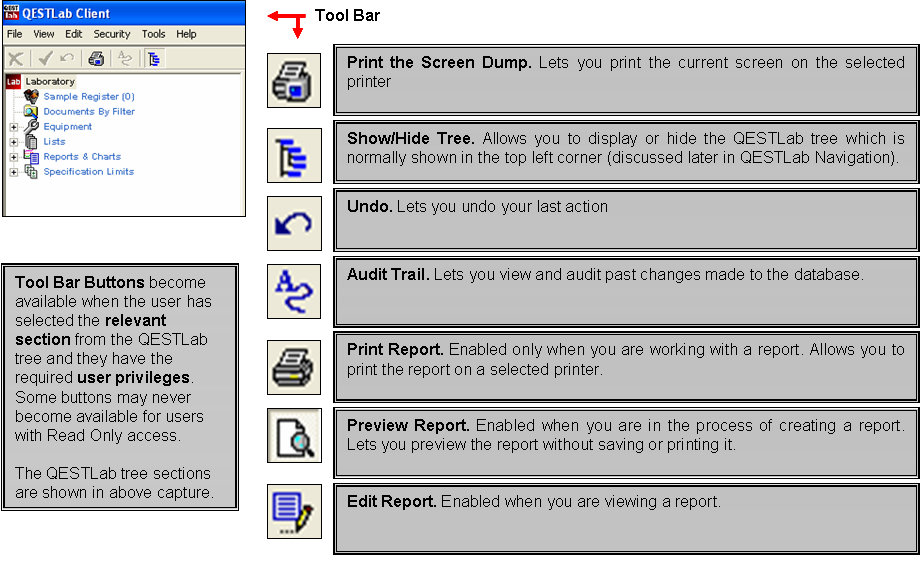920x570 pixels.
Task: Click the large Undo arrow icon beside its description
Action: point(294,223)
